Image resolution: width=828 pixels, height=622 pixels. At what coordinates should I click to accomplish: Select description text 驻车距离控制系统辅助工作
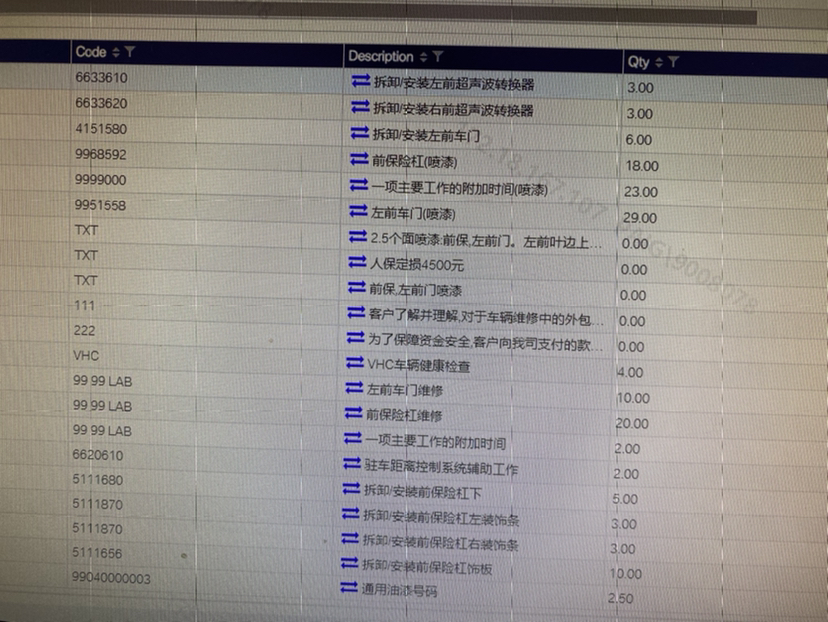point(441,467)
